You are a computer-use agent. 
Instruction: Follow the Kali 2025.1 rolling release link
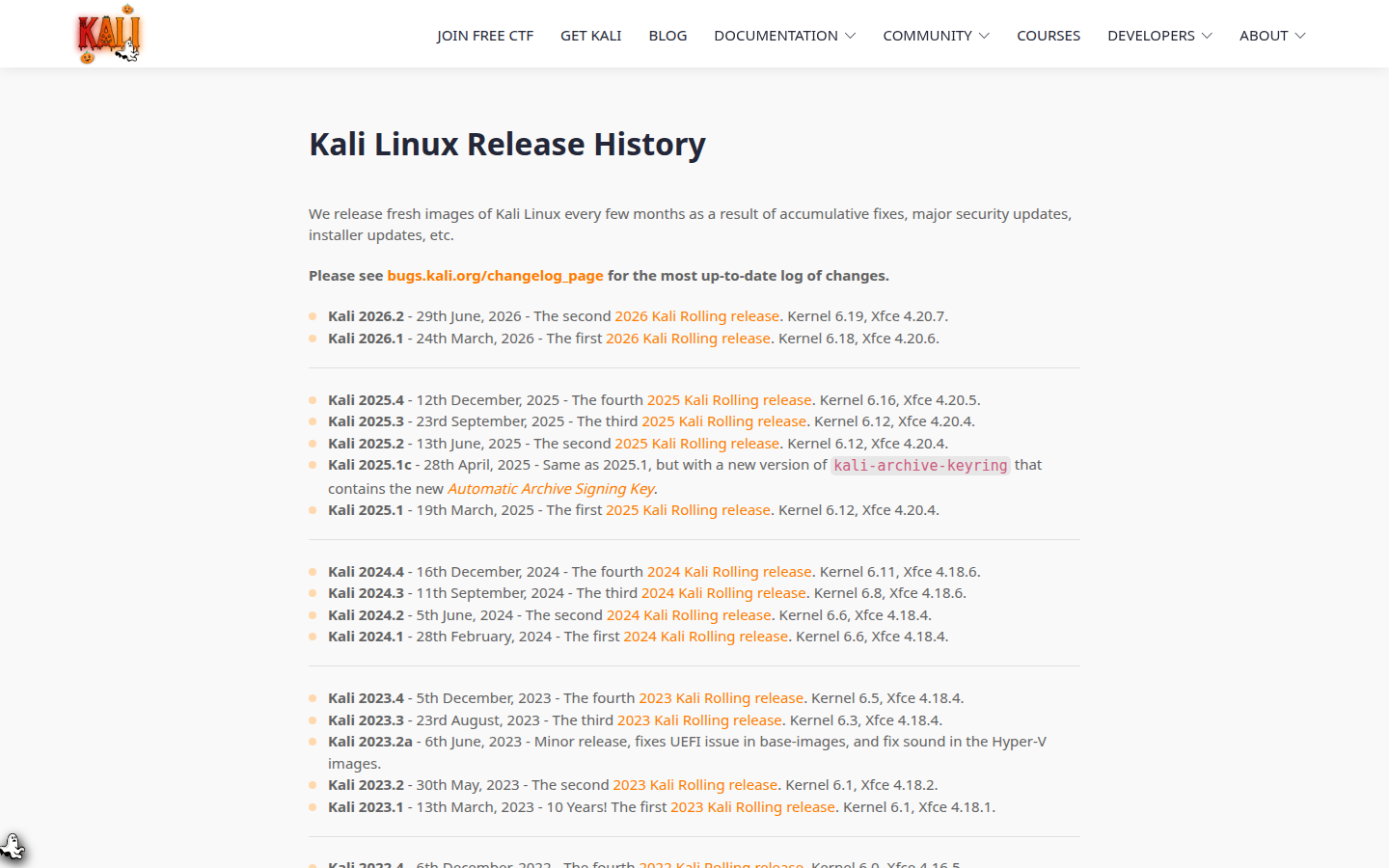[x=688, y=510]
